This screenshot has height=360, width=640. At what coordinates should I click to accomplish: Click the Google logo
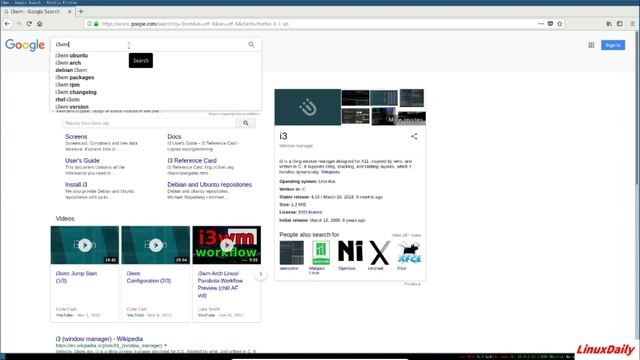click(25, 45)
